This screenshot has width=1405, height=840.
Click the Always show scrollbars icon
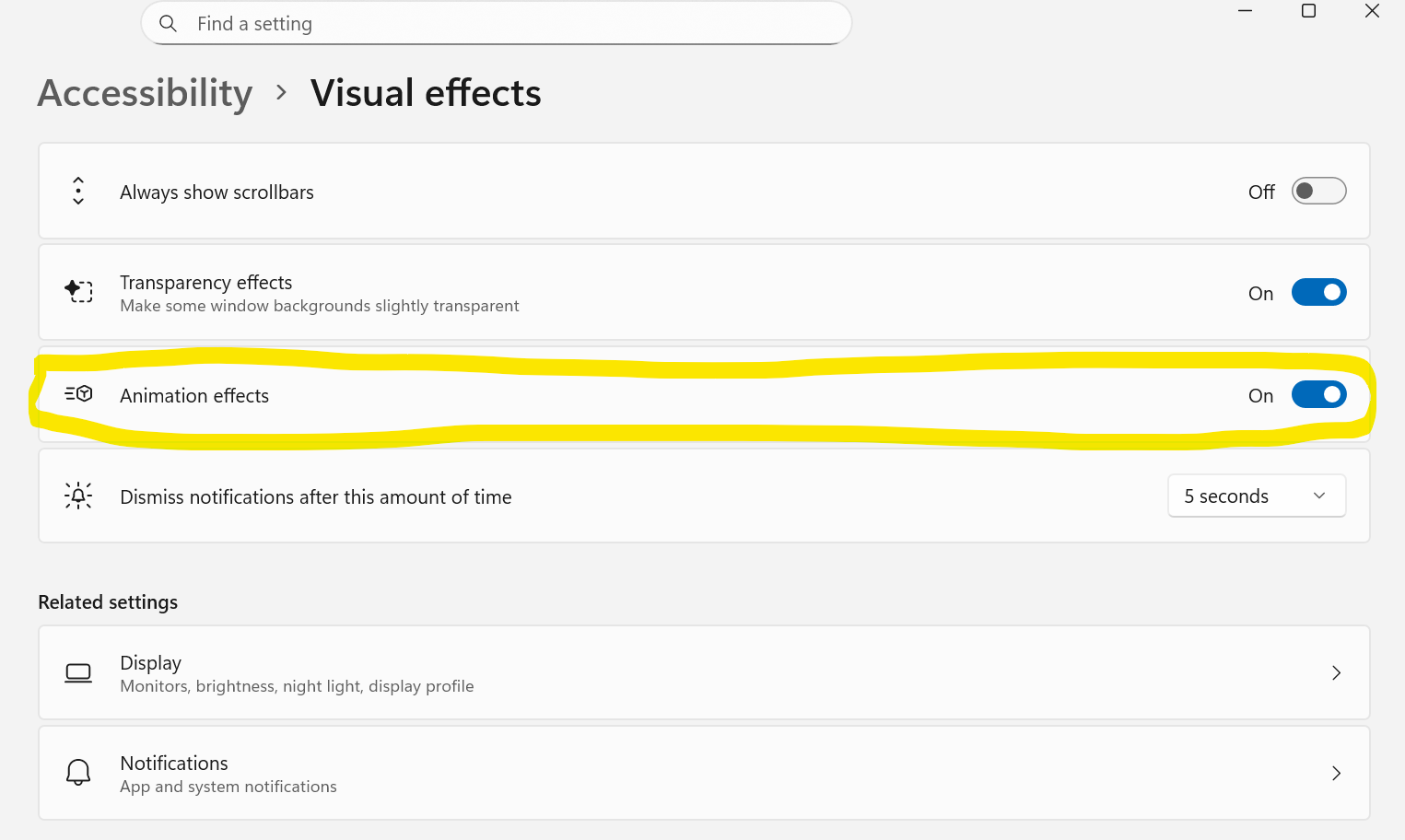click(x=78, y=192)
